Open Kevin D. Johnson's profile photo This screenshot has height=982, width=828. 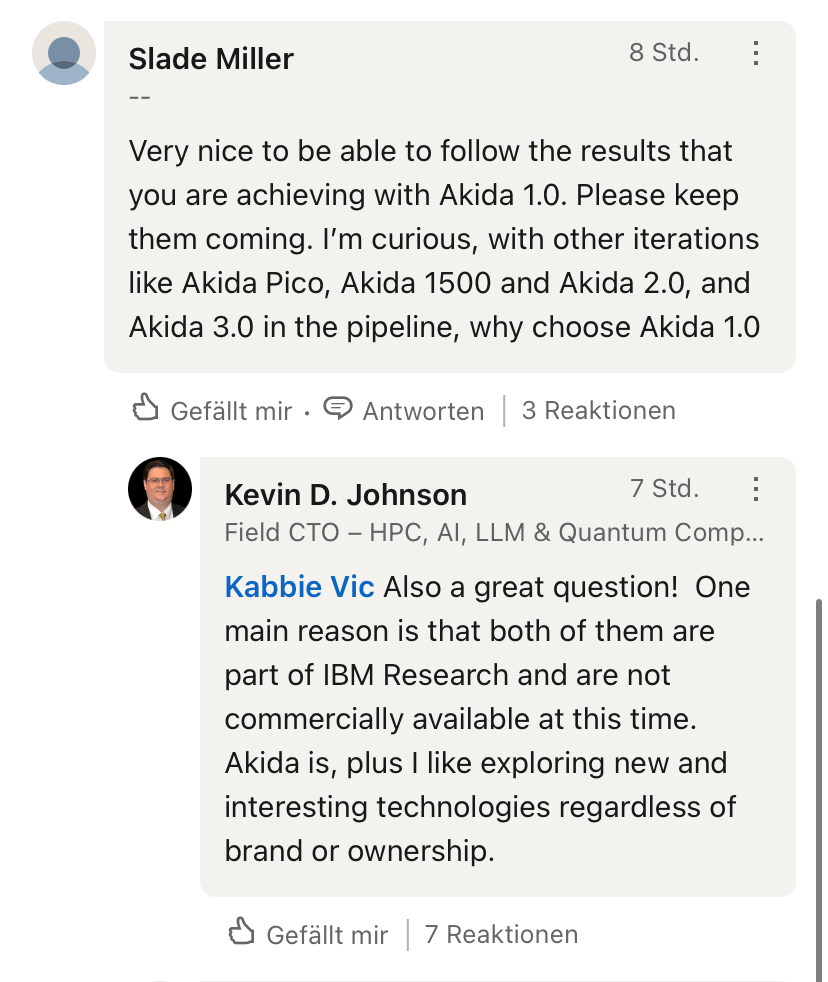pos(160,489)
